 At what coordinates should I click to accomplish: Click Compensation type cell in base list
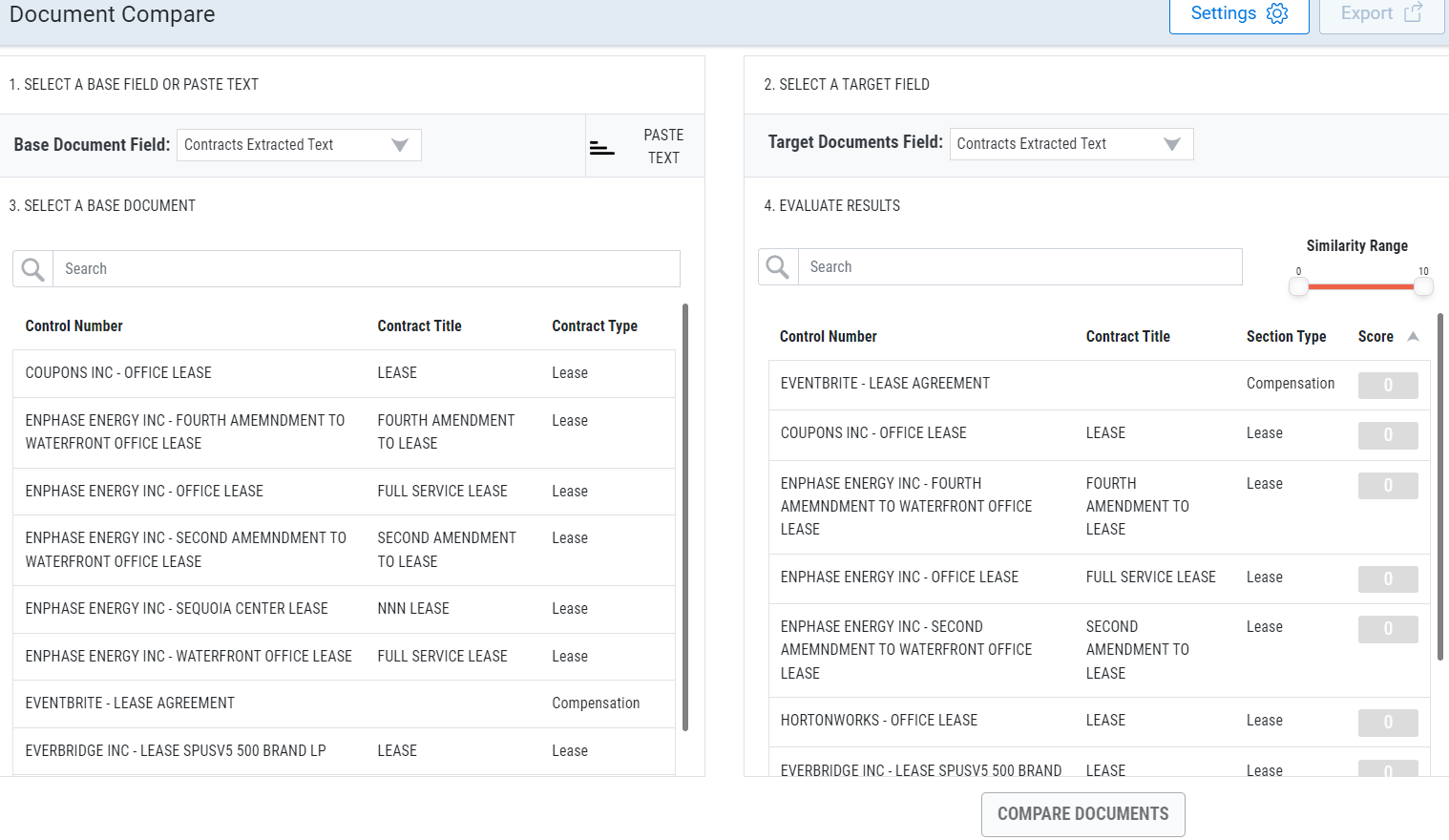(x=596, y=703)
